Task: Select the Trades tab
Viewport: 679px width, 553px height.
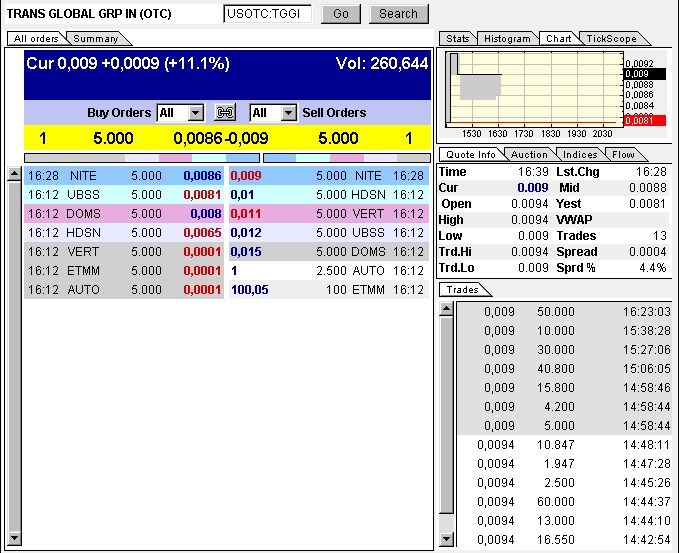Action: pyautogui.click(x=462, y=289)
